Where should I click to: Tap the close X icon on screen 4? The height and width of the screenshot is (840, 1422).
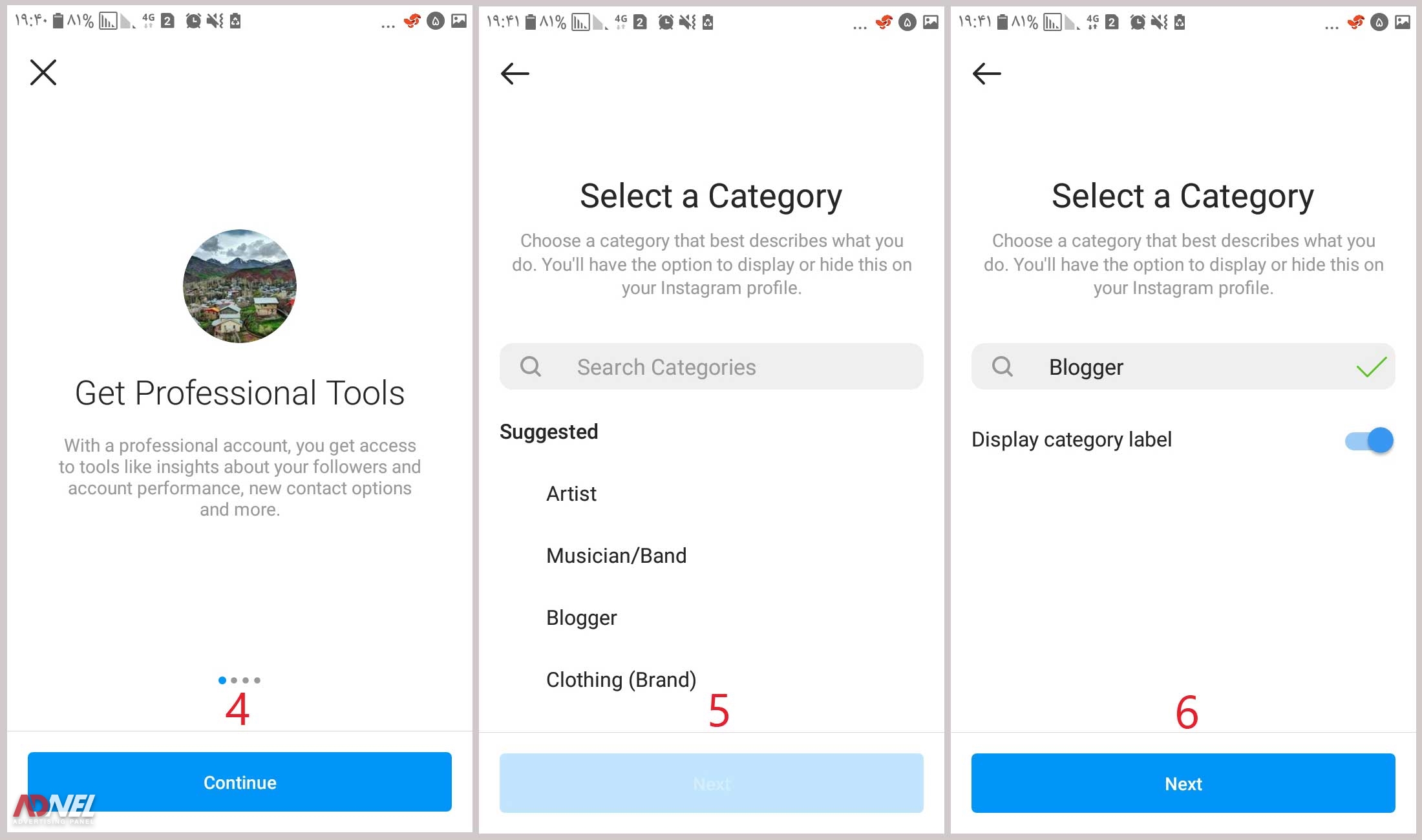(x=44, y=71)
